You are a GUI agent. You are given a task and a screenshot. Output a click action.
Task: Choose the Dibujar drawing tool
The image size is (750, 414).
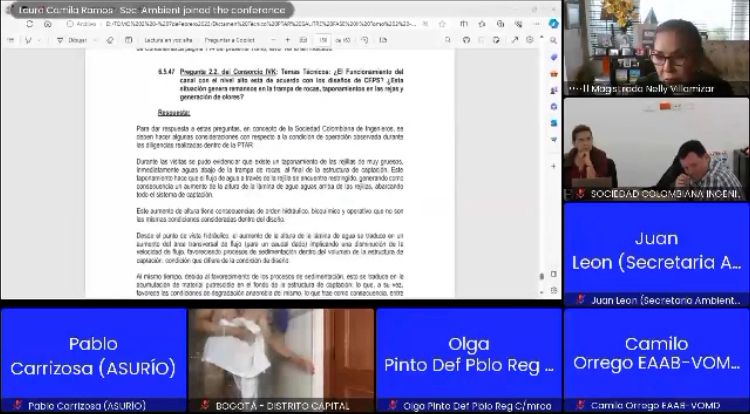click(x=73, y=41)
